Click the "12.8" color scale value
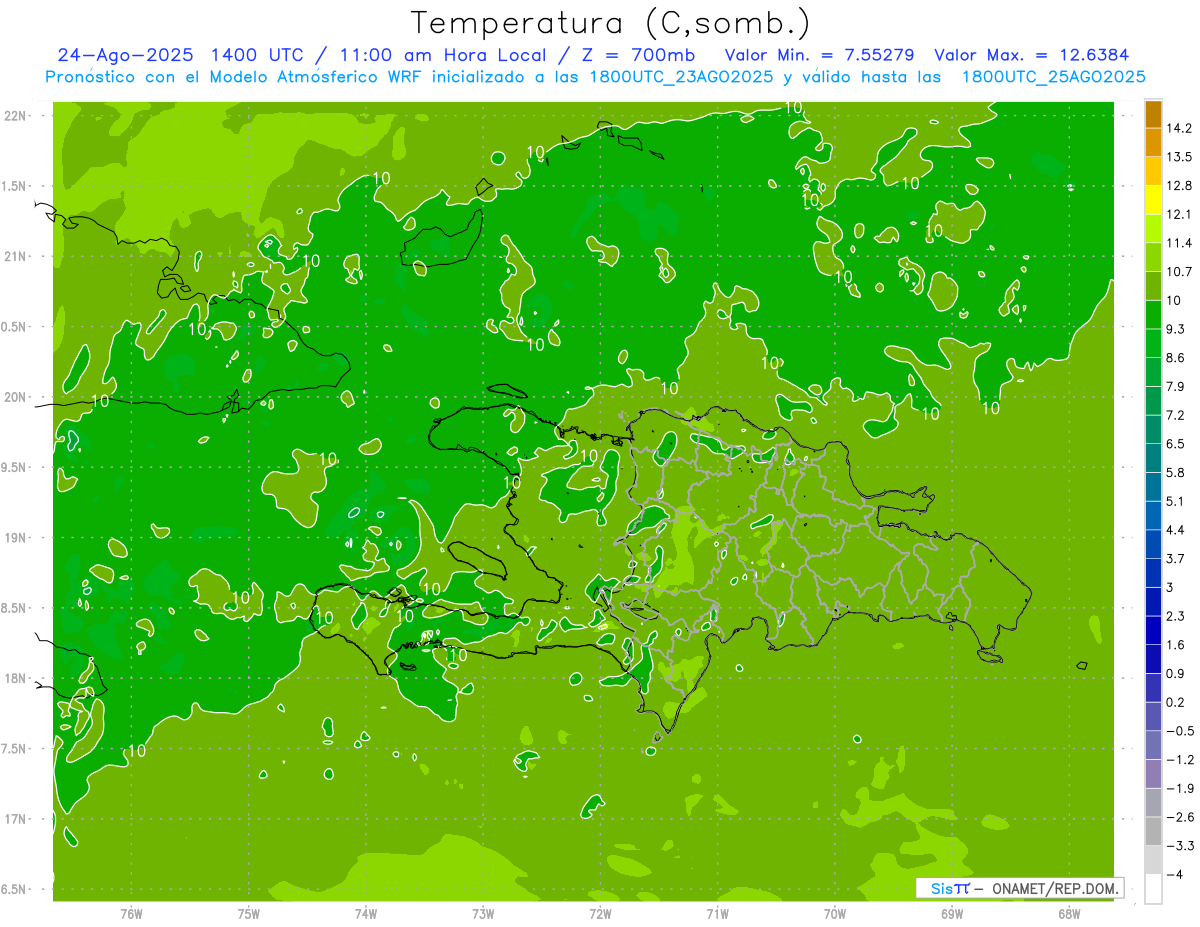This screenshot has height=927, width=1200. (x=1179, y=186)
